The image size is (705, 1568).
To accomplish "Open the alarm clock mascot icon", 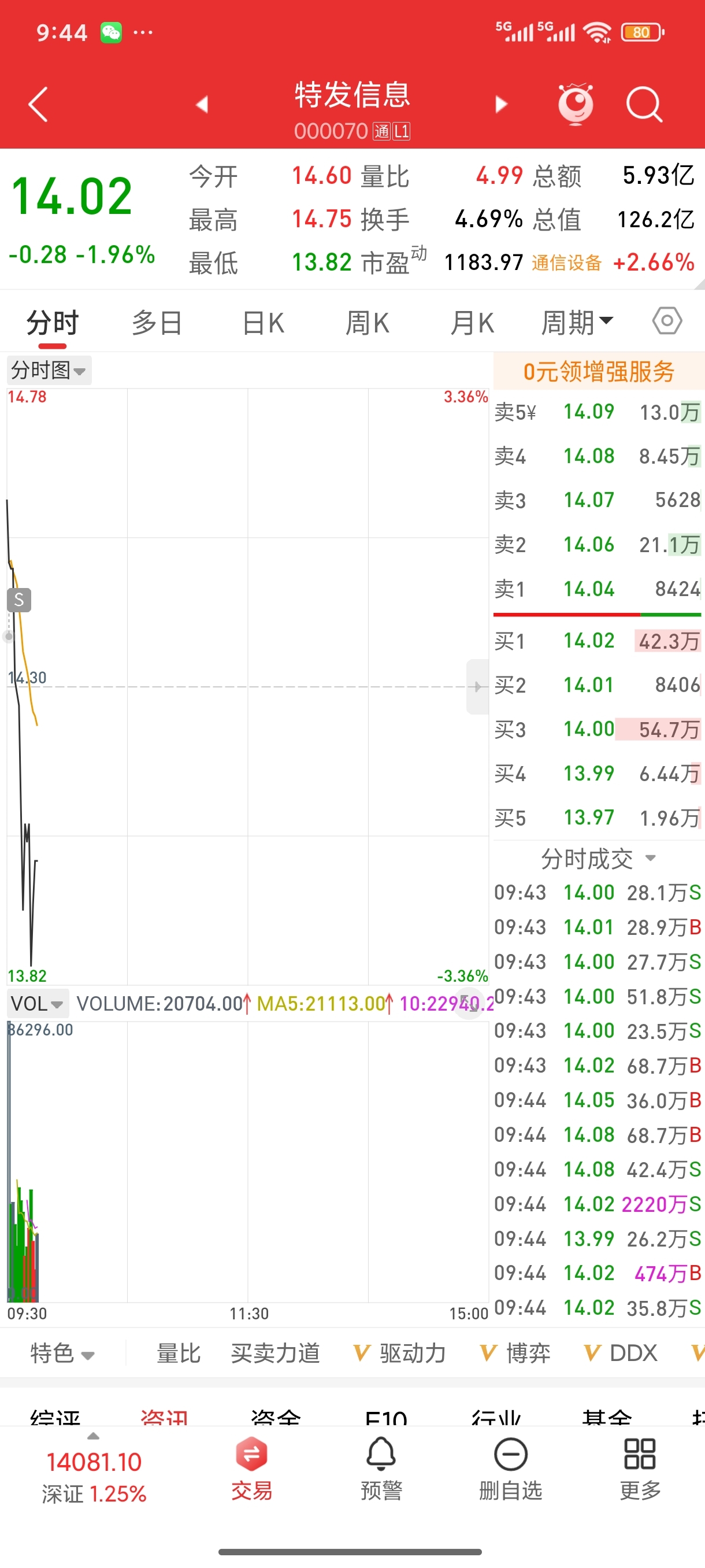I will (x=576, y=104).
